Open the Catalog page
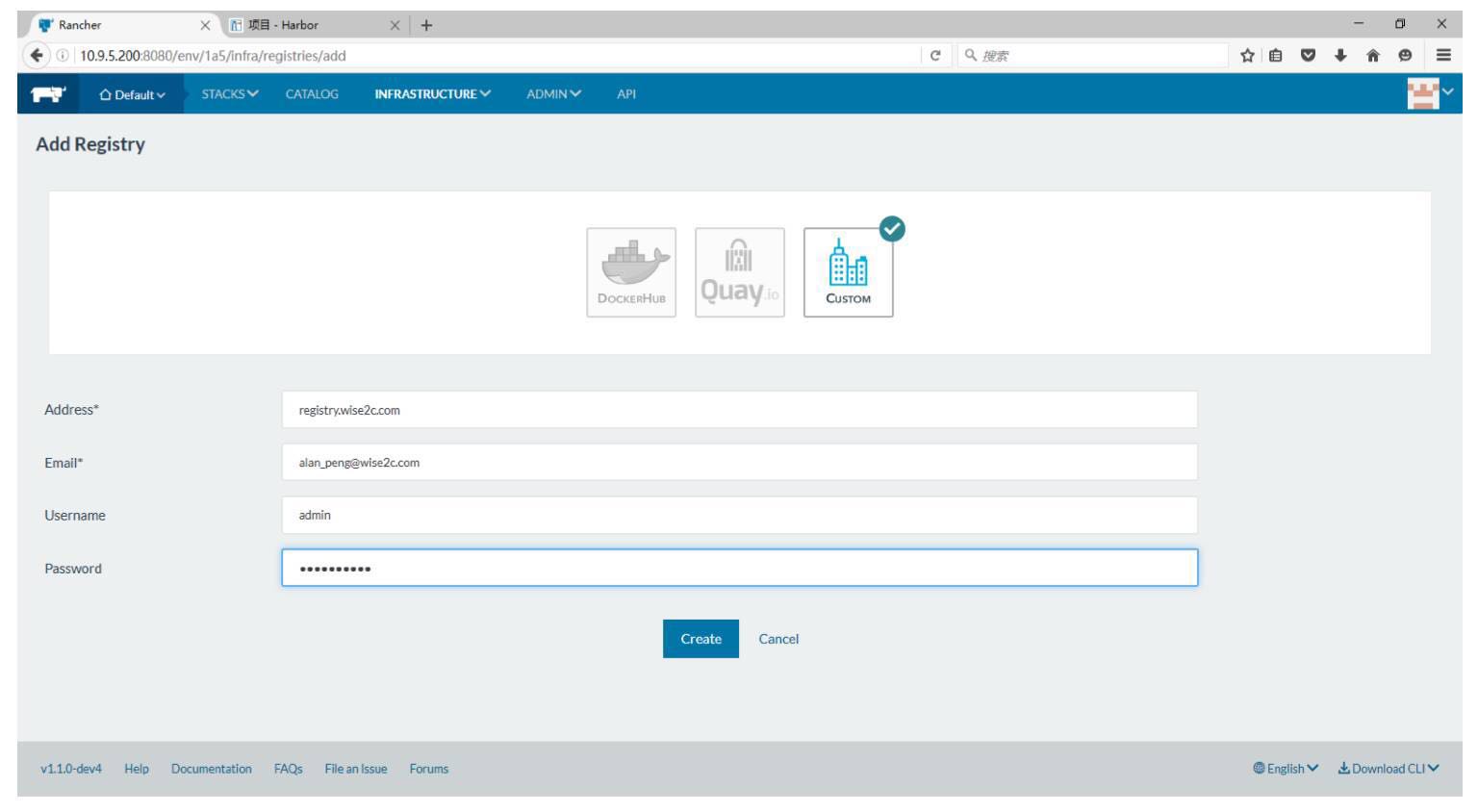The width and height of the screenshot is (1478, 812). pos(312,94)
